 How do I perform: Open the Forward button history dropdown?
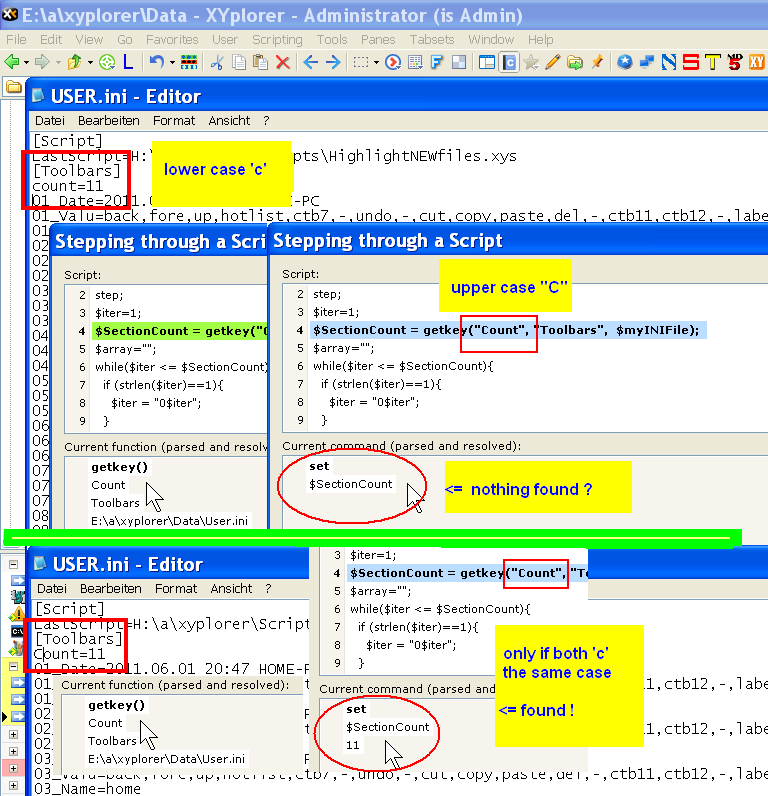[x=58, y=63]
